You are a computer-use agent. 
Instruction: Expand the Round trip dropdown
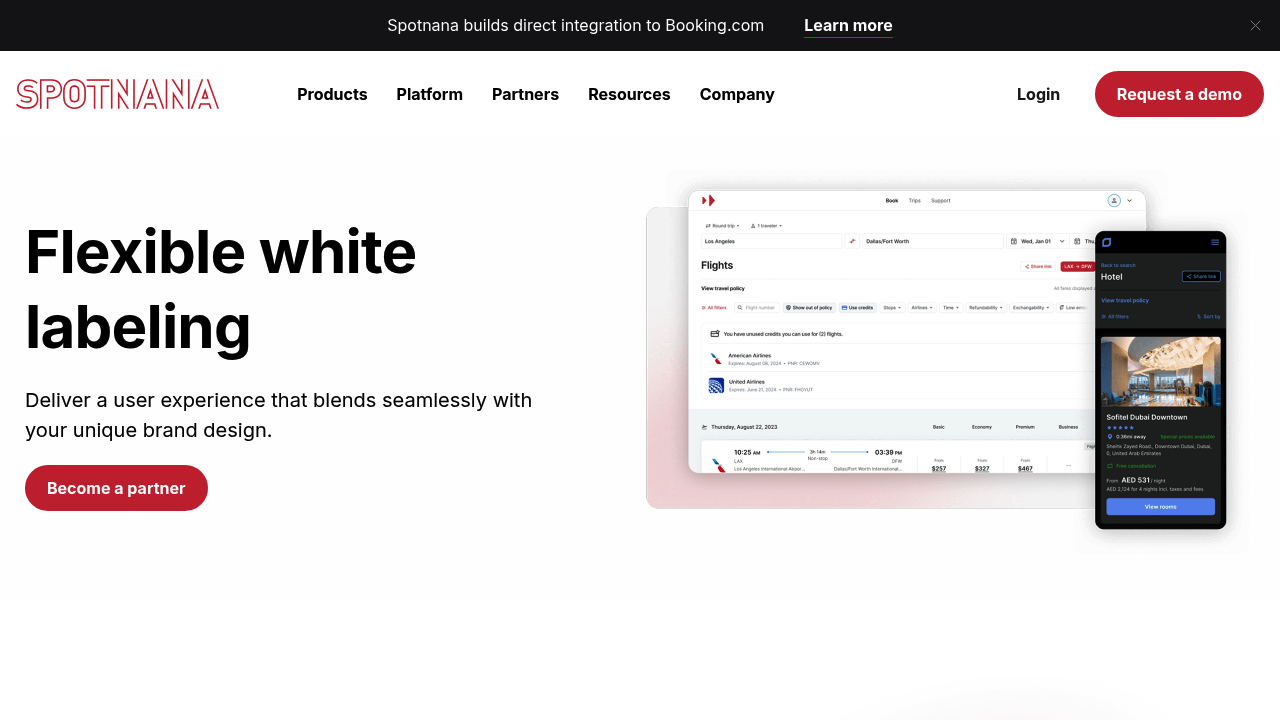[722, 226]
